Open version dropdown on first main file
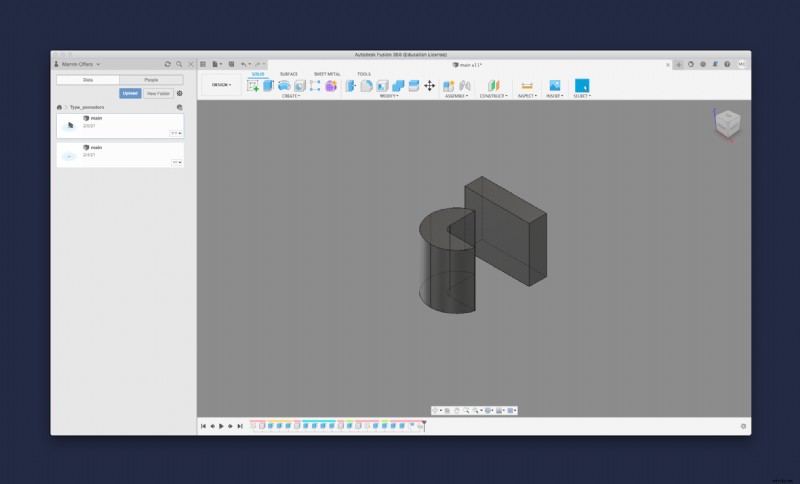Image resolution: width=800 pixels, height=484 pixels. [x=176, y=133]
